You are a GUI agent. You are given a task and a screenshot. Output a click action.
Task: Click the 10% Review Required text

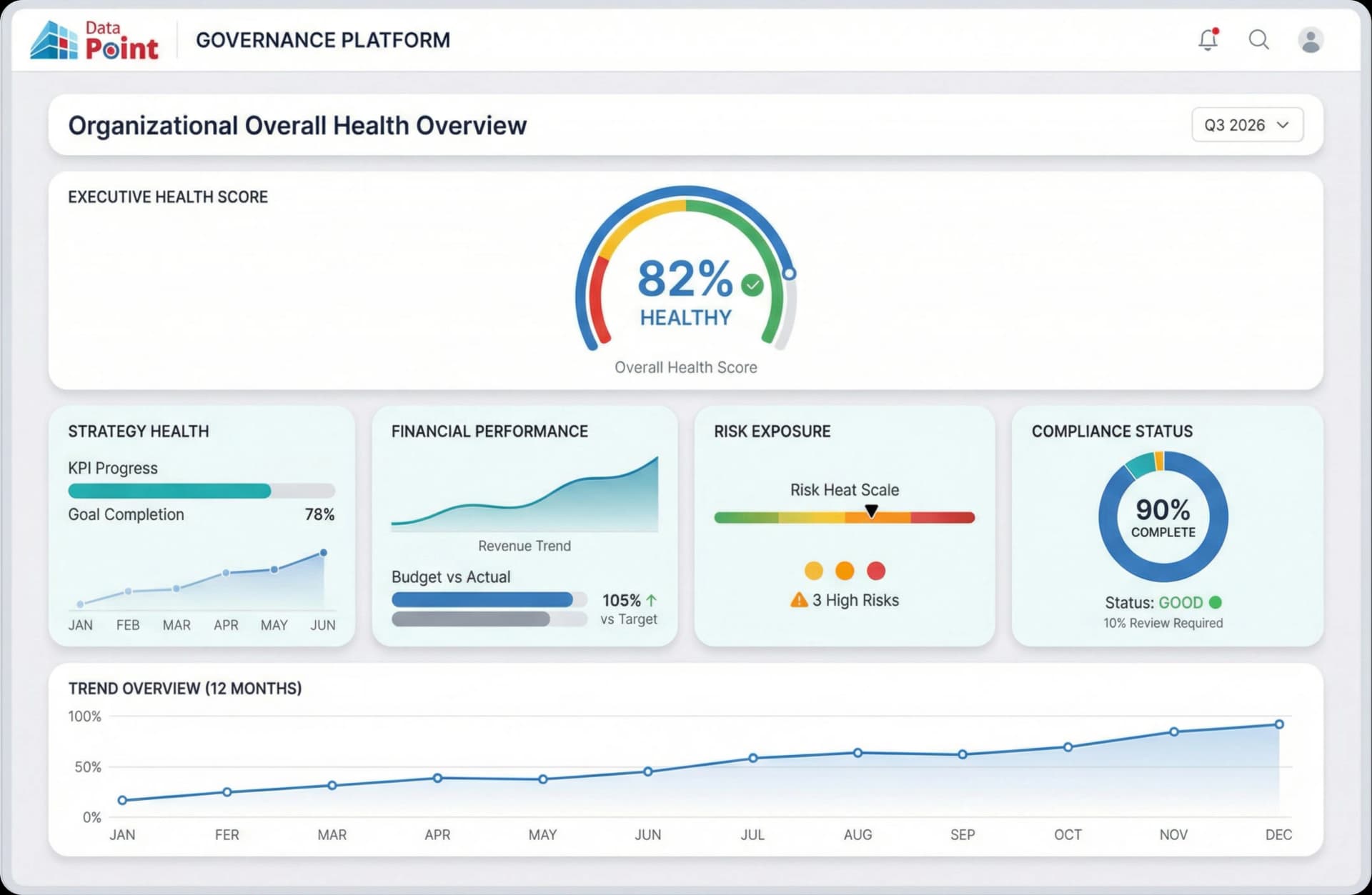pos(1163,623)
